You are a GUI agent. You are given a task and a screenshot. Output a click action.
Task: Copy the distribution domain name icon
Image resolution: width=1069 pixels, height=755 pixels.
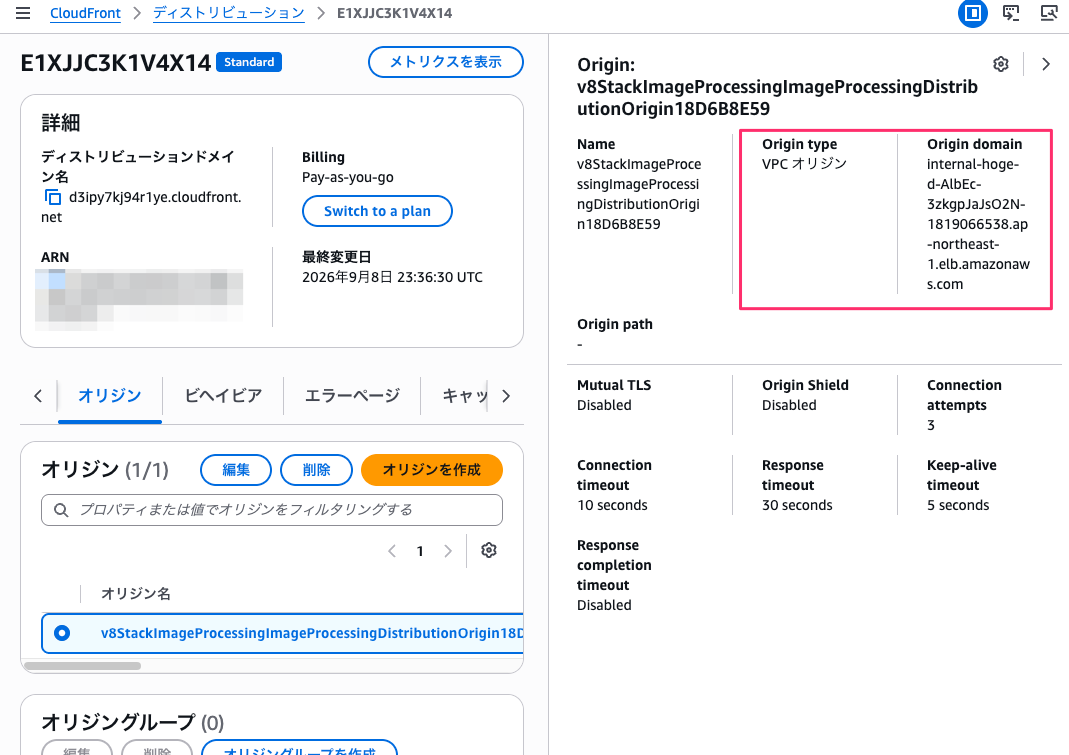pos(52,197)
